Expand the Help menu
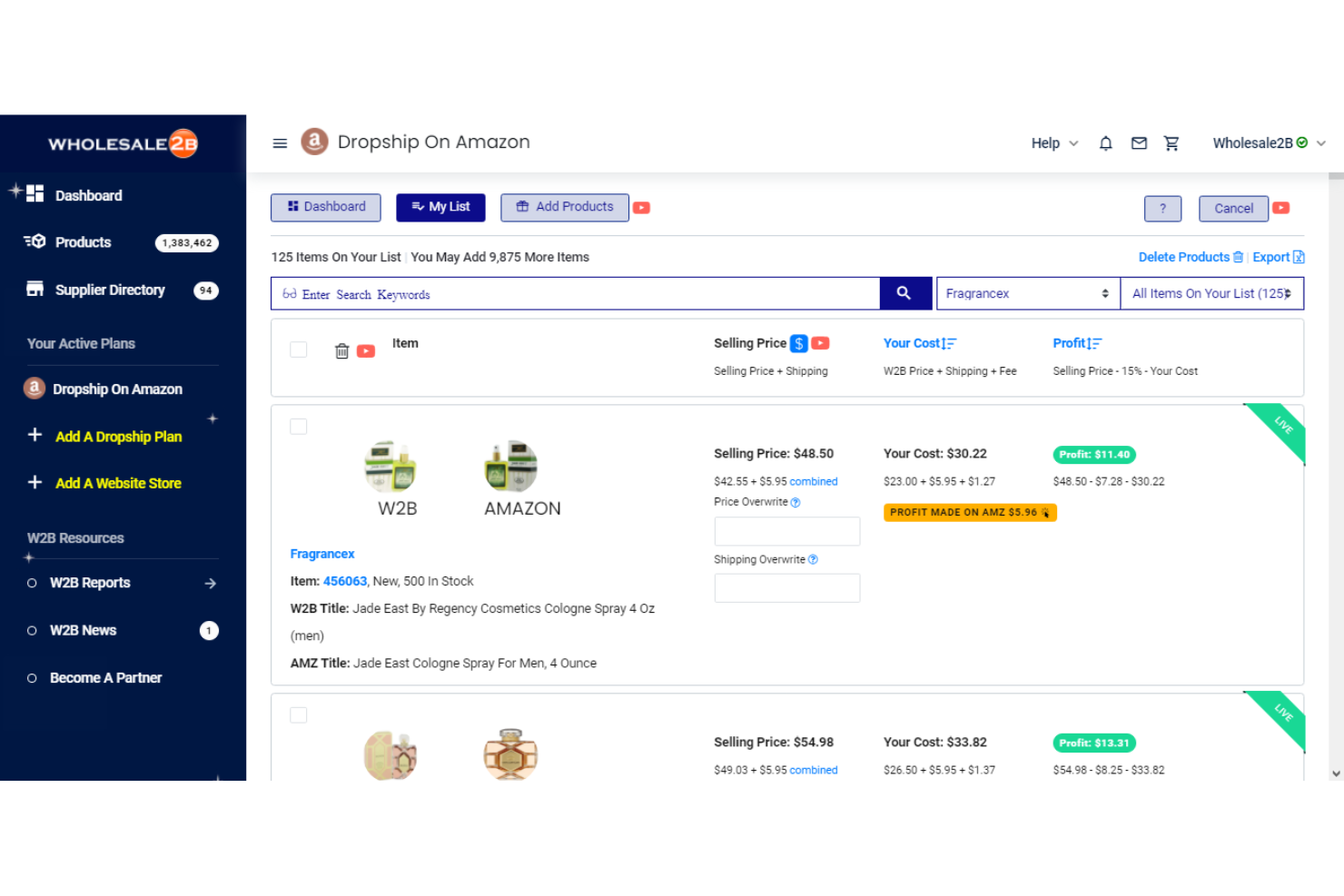Screen dimensions: 1344x896 [1054, 143]
